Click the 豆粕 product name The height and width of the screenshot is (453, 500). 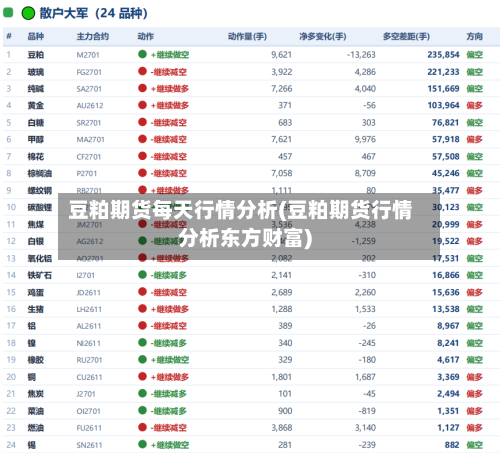(36, 55)
